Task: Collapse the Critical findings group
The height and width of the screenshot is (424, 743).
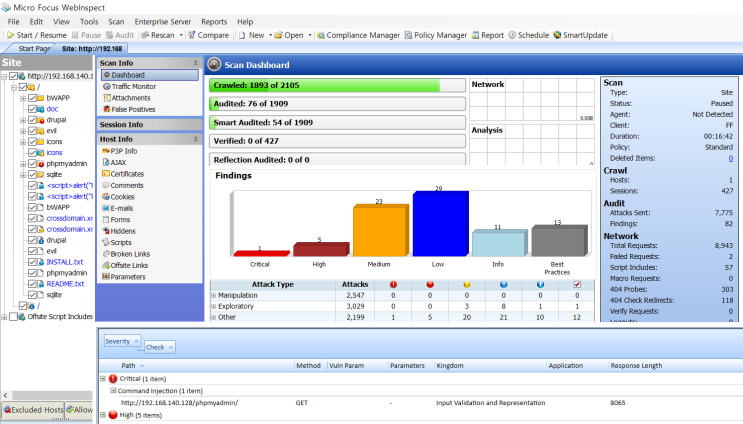Action: [x=103, y=379]
